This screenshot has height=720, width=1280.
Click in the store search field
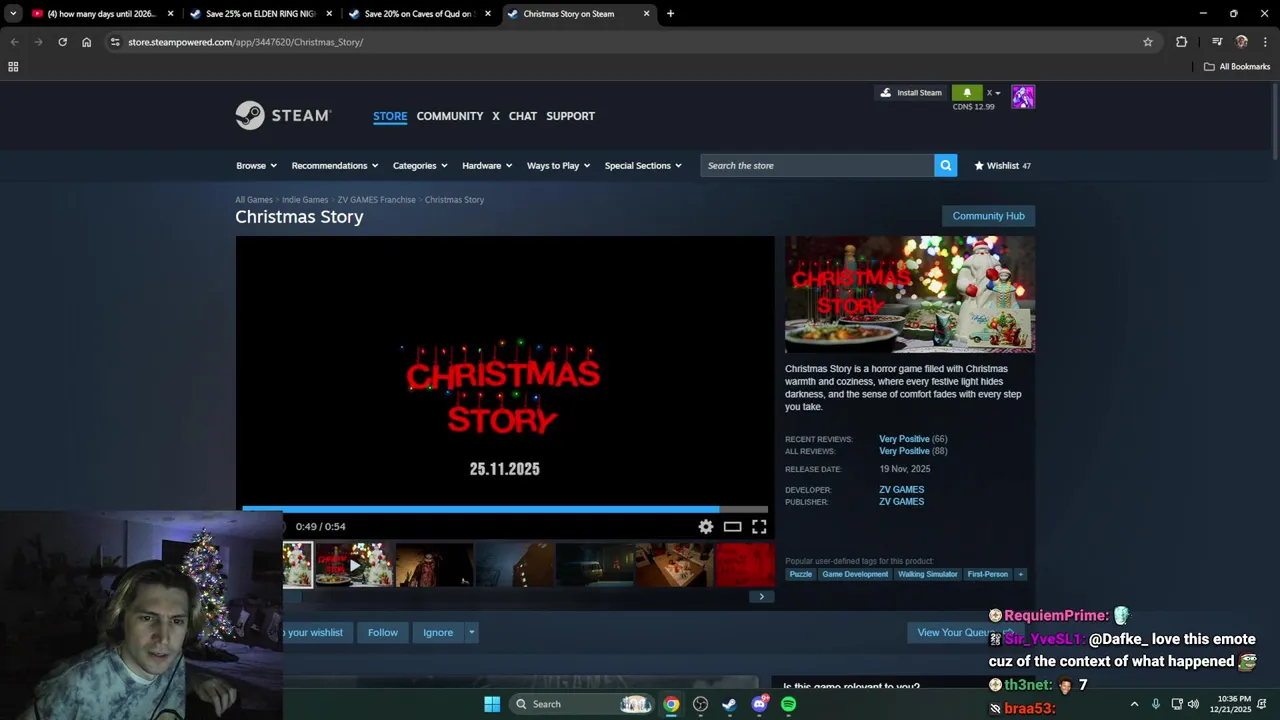coord(817,166)
